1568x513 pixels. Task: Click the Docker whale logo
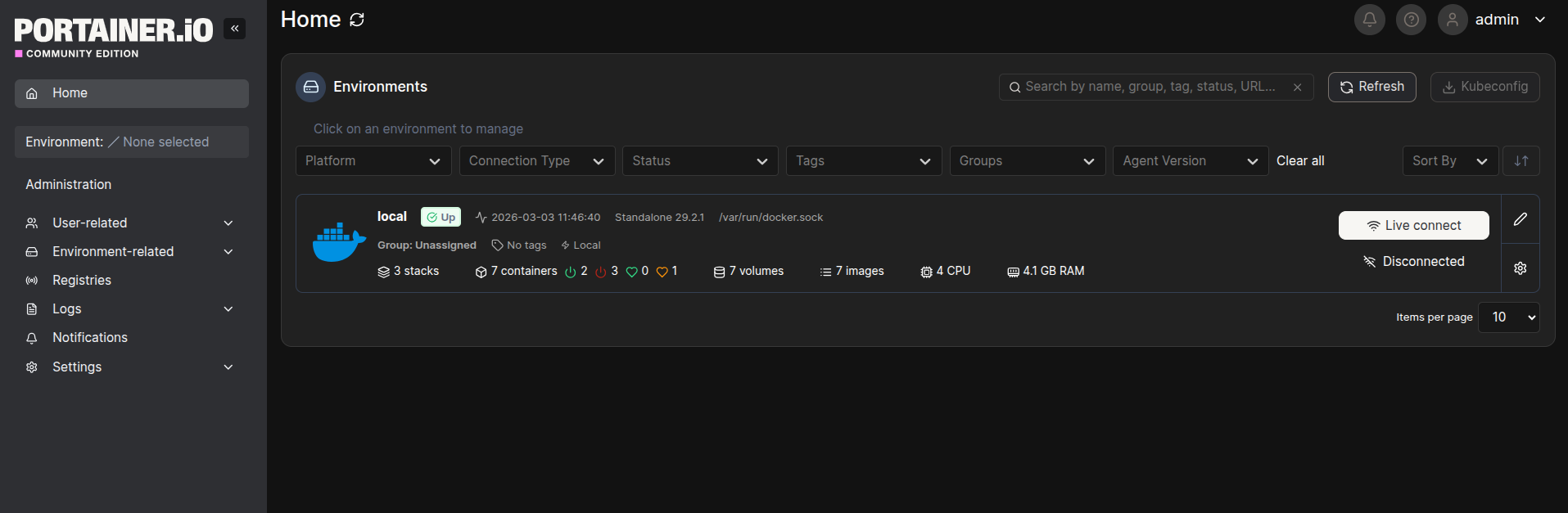(339, 242)
